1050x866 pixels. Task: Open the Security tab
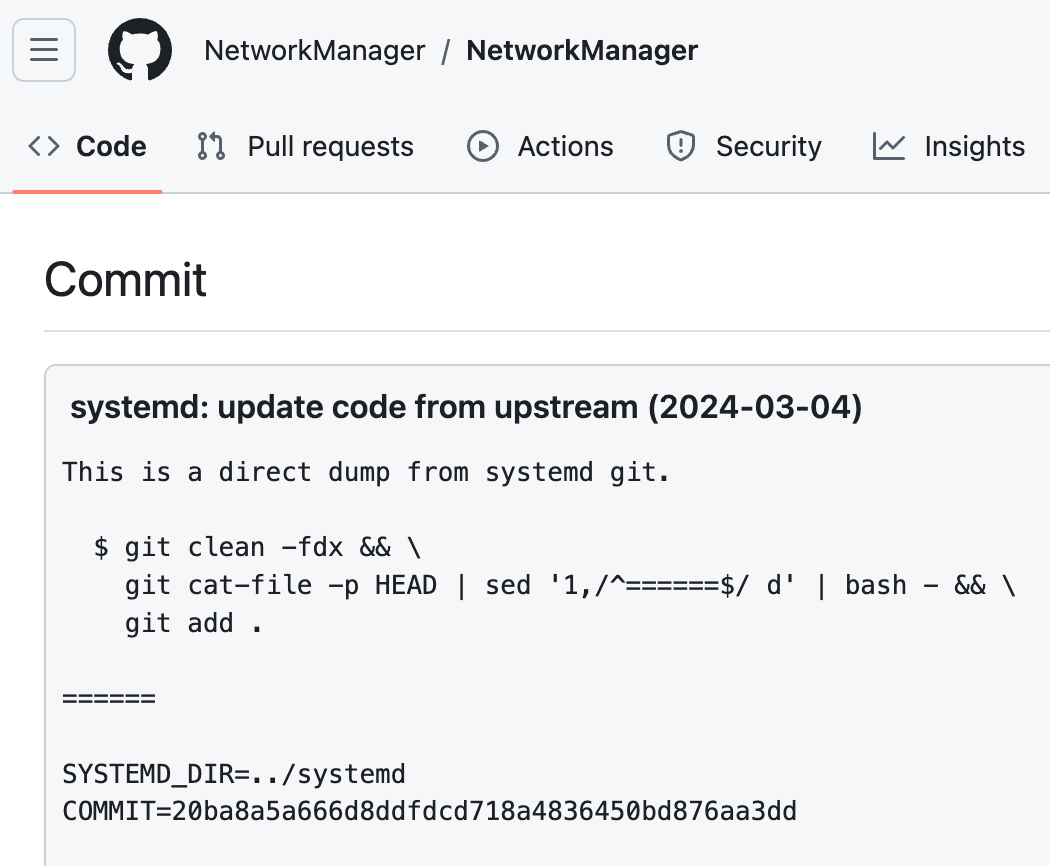743,146
